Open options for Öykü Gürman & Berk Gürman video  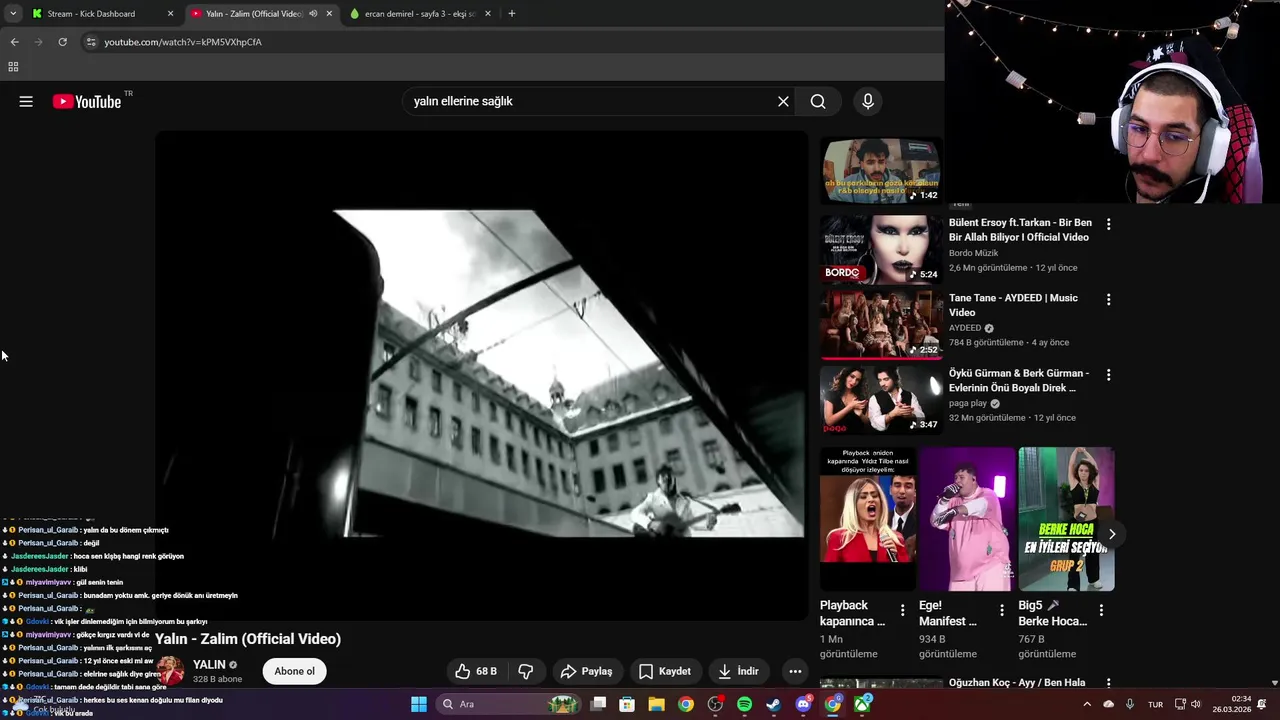(1108, 374)
